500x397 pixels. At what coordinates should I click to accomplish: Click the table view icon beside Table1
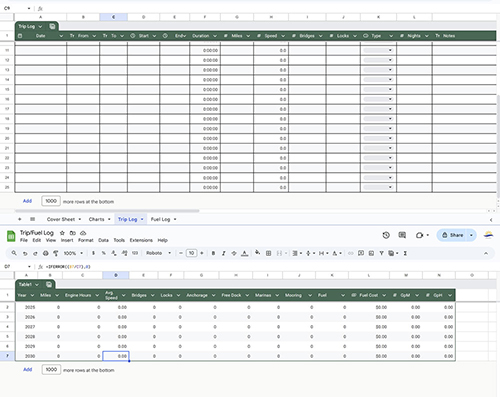[x=49, y=284]
